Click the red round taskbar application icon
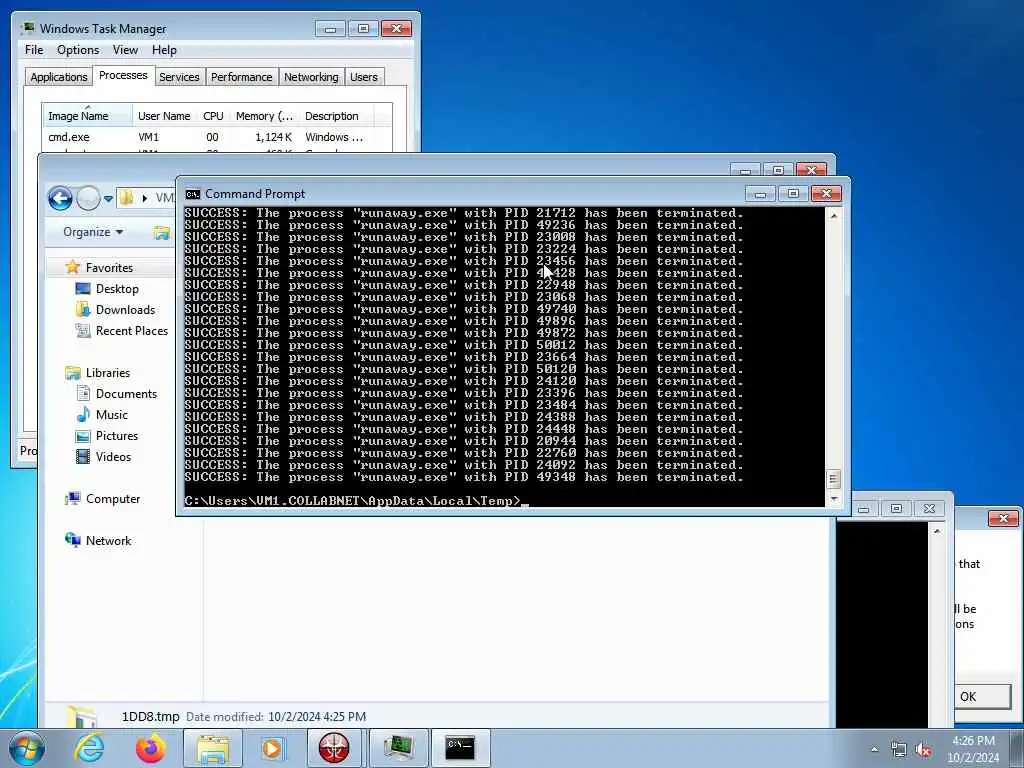This screenshot has width=1024, height=768. (334, 748)
